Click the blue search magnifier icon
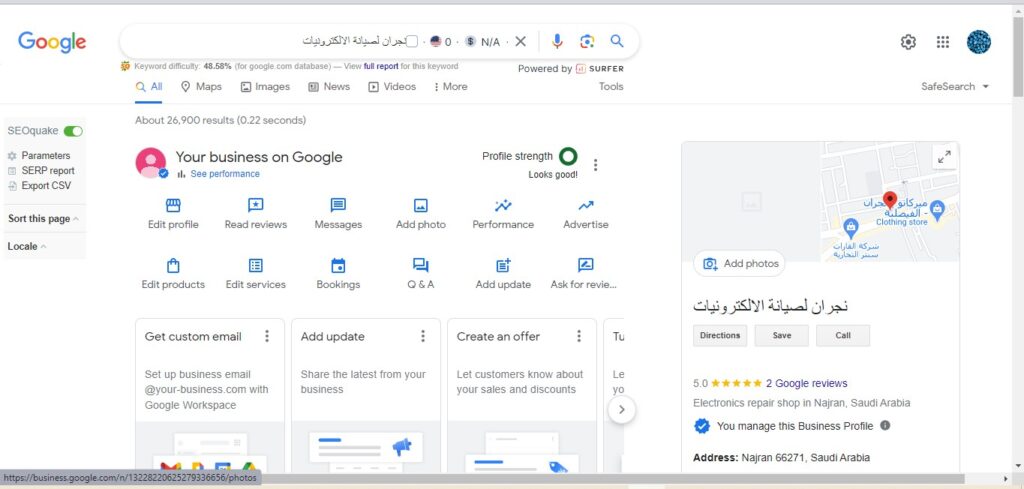1024x489 pixels. pos(616,41)
